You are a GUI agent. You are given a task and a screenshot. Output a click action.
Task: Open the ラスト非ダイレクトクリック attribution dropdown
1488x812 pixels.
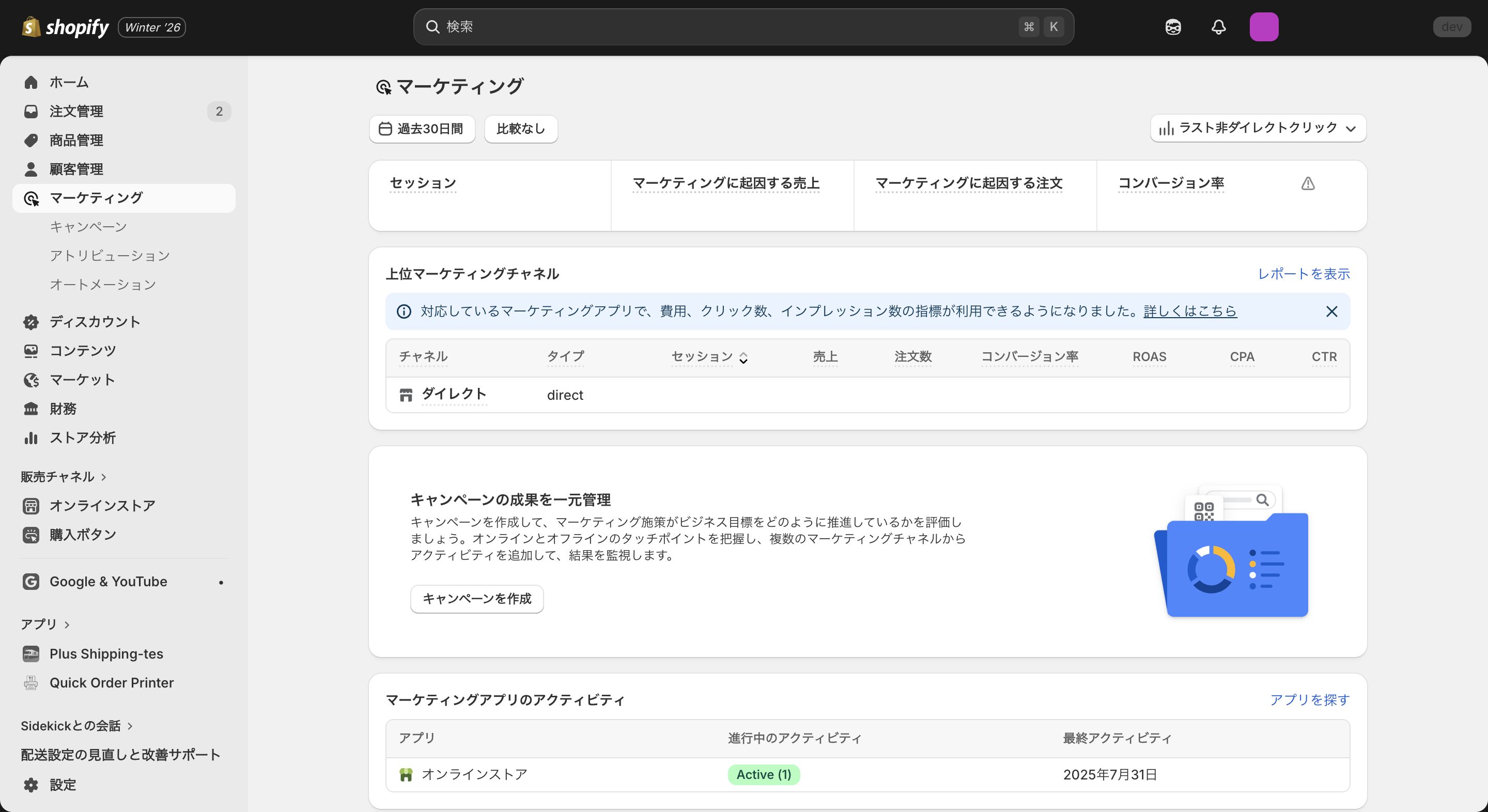pos(1258,128)
